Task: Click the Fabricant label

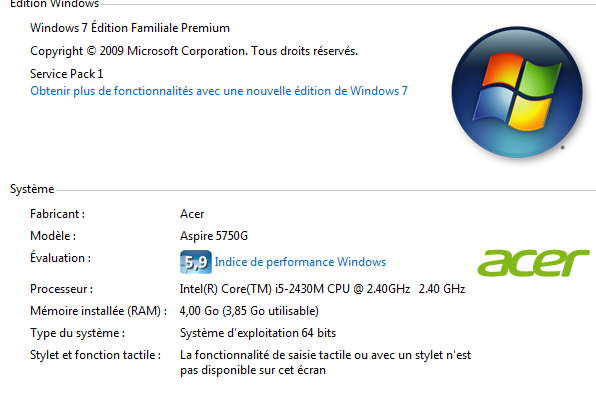Action: tap(57, 214)
